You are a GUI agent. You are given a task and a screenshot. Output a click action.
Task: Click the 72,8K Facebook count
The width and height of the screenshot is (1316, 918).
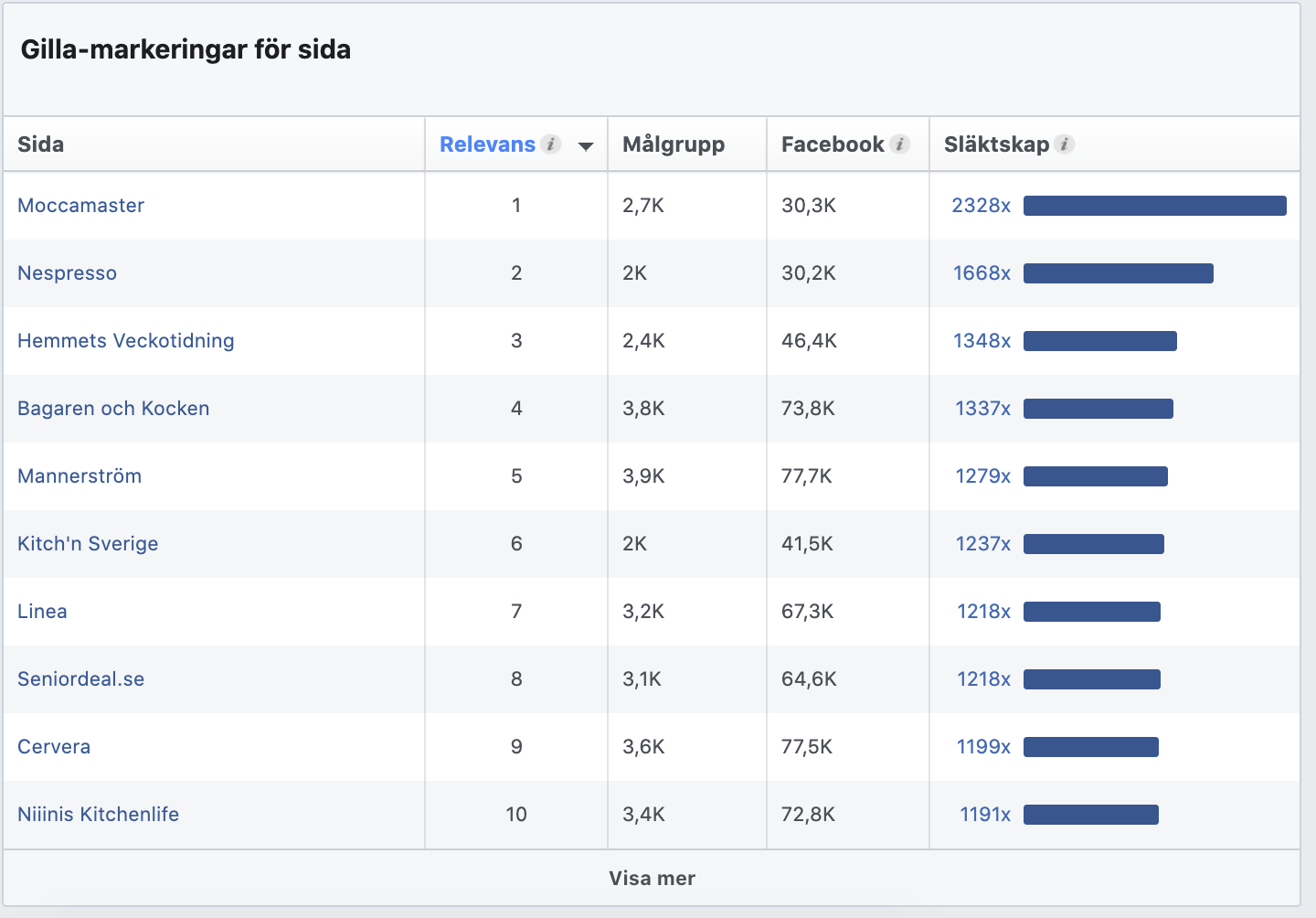808,815
